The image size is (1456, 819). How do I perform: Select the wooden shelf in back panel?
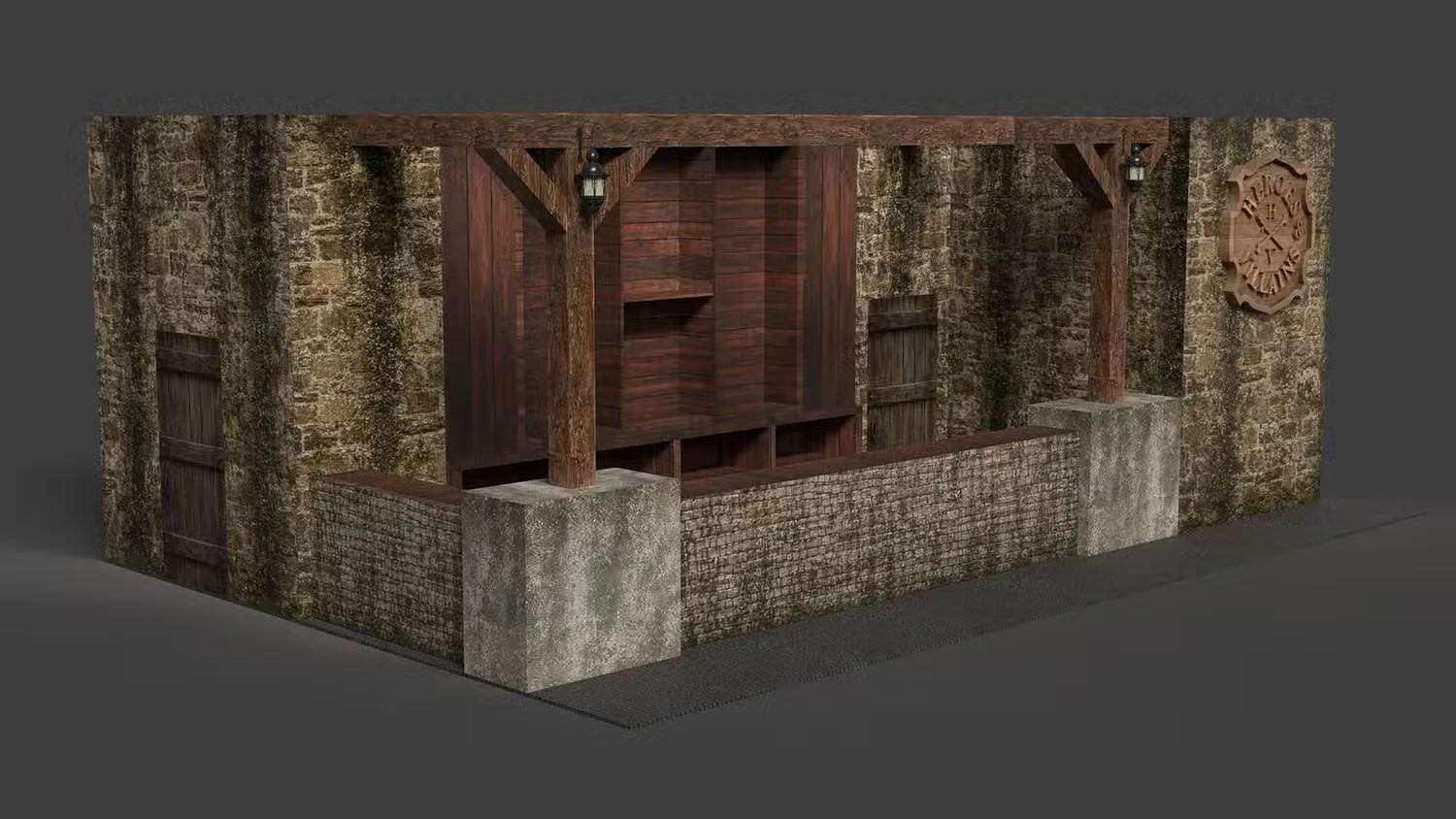click(666, 289)
